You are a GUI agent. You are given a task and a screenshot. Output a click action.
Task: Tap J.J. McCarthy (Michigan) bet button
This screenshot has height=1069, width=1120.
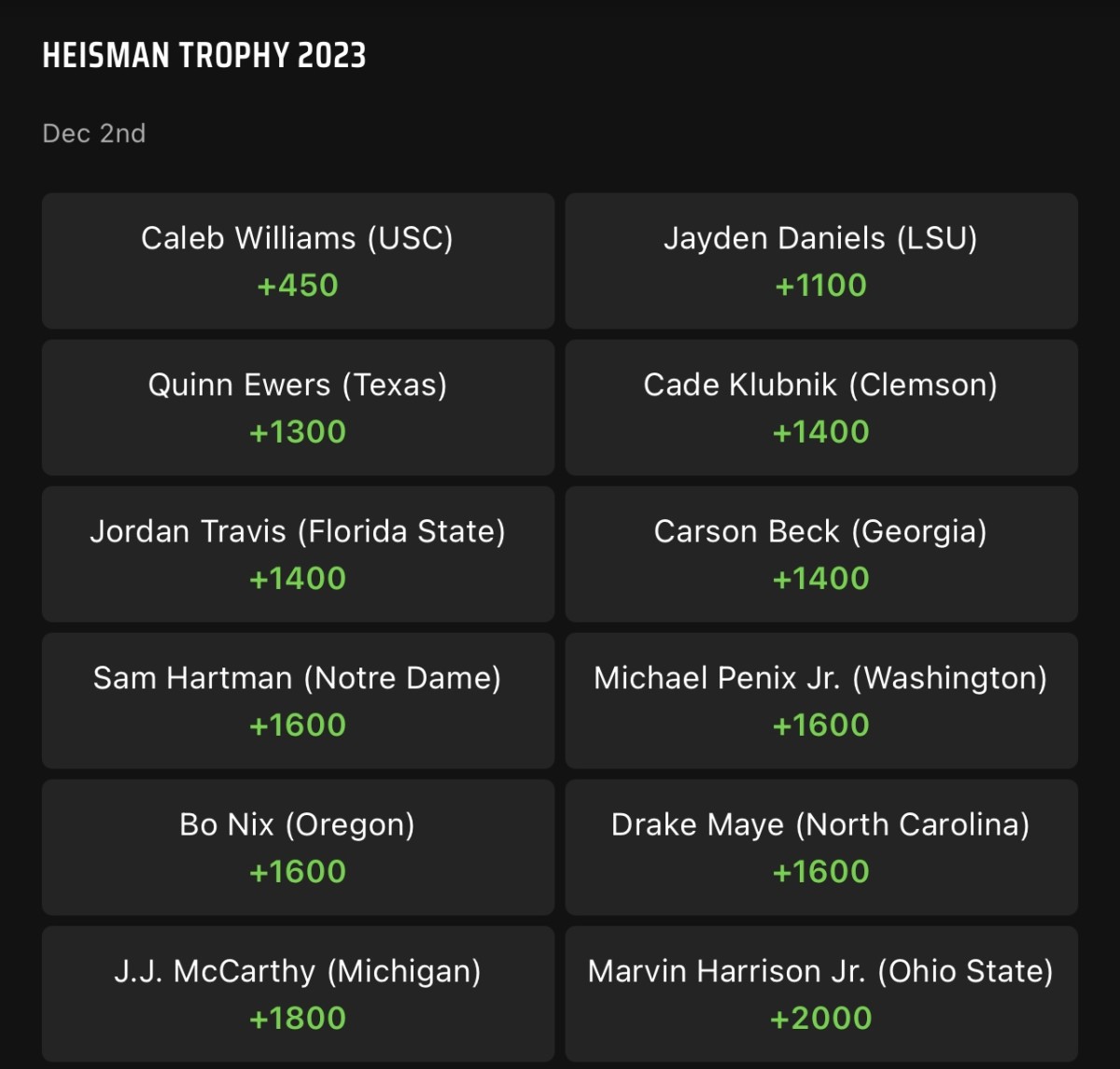click(x=298, y=993)
